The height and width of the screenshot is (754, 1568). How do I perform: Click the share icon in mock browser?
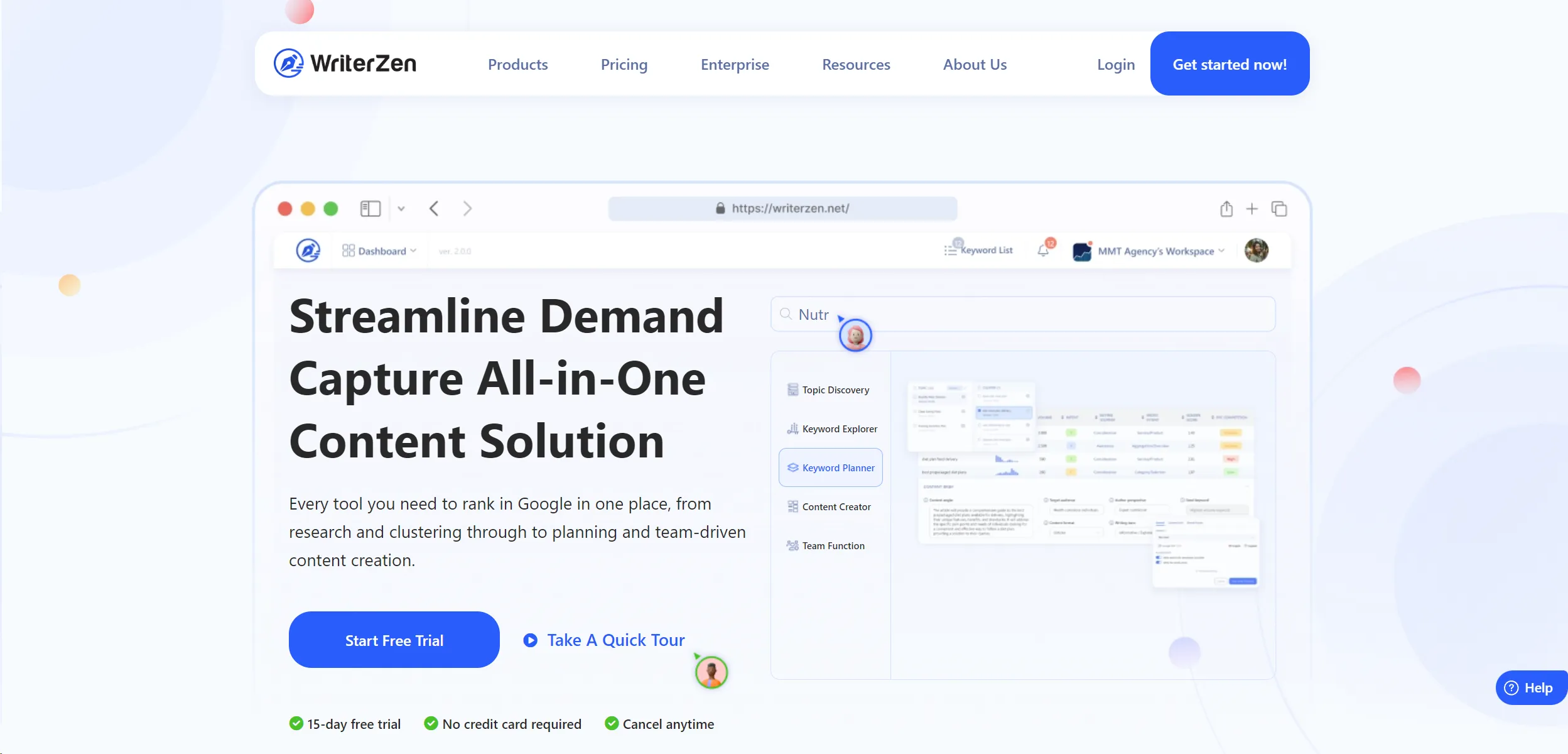1226,209
